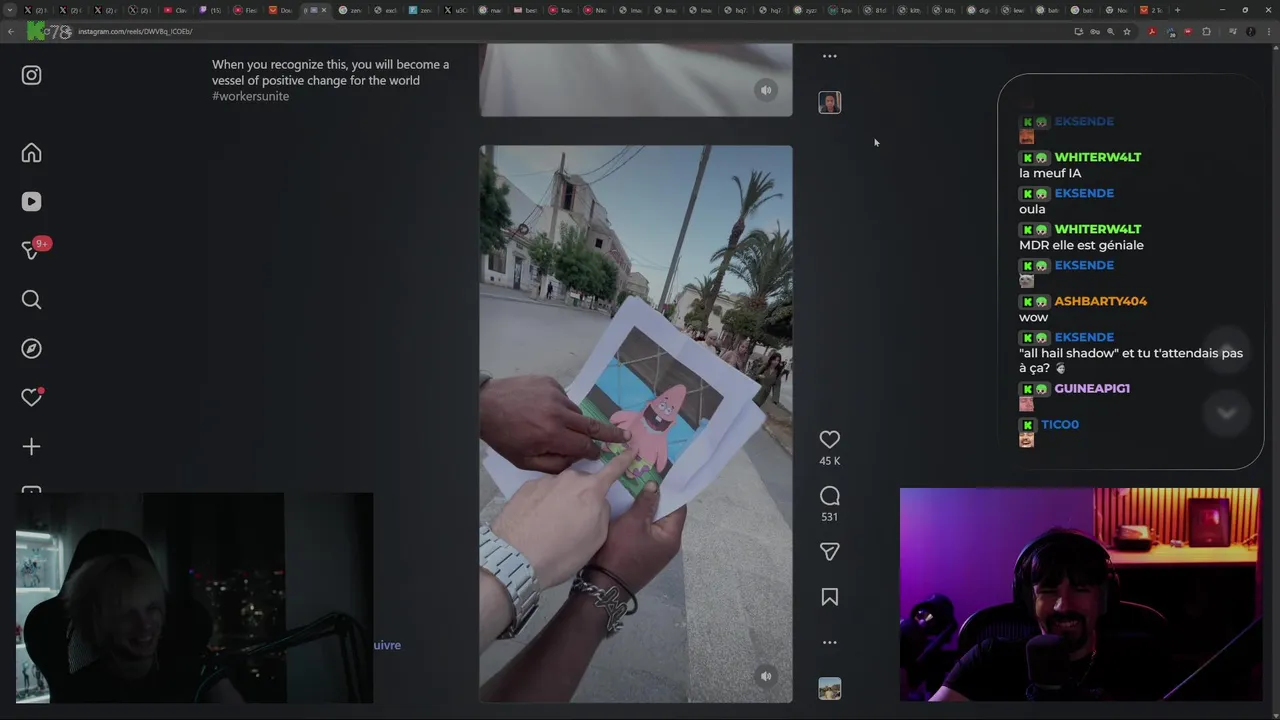Open the Explore compass icon
This screenshot has width=1280, height=720.
pyautogui.click(x=31, y=348)
